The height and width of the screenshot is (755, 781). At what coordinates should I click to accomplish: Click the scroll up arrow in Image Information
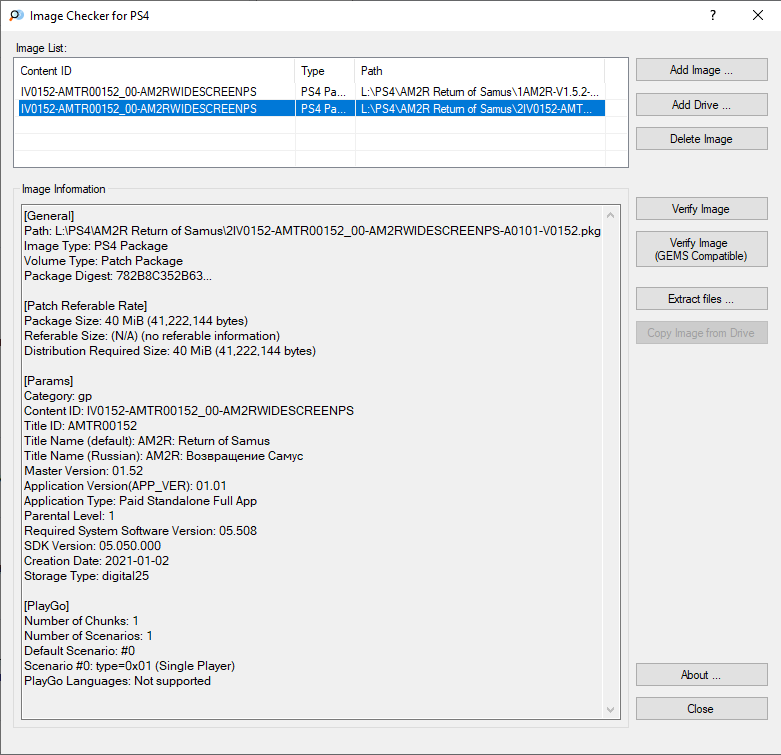click(610, 215)
